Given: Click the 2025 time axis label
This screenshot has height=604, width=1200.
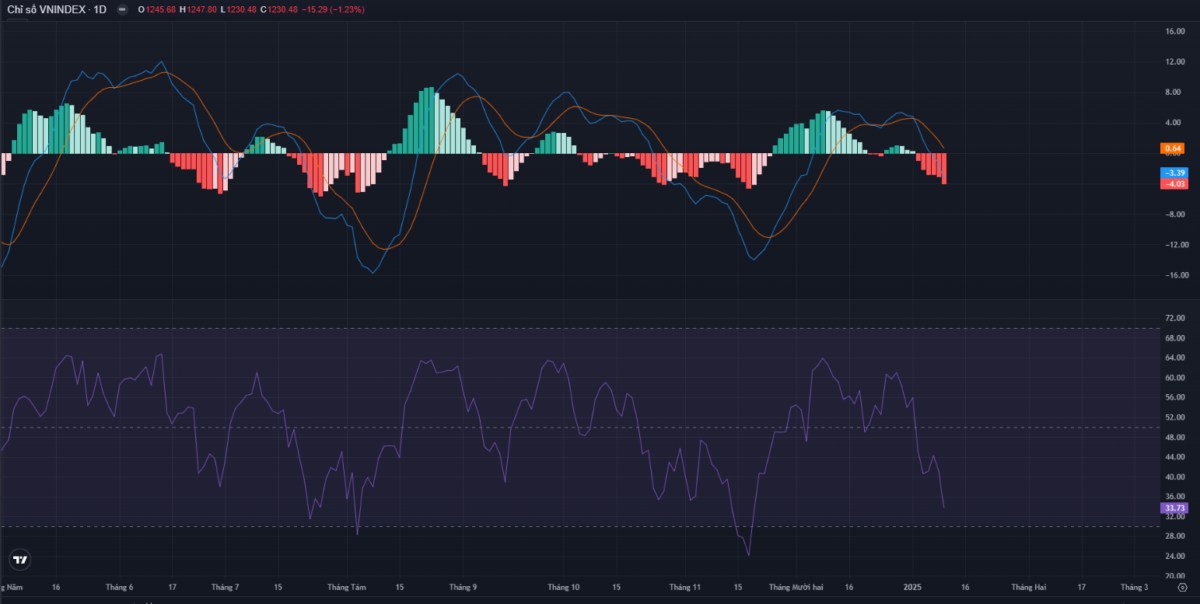Looking at the screenshot, I should point(912,588).
